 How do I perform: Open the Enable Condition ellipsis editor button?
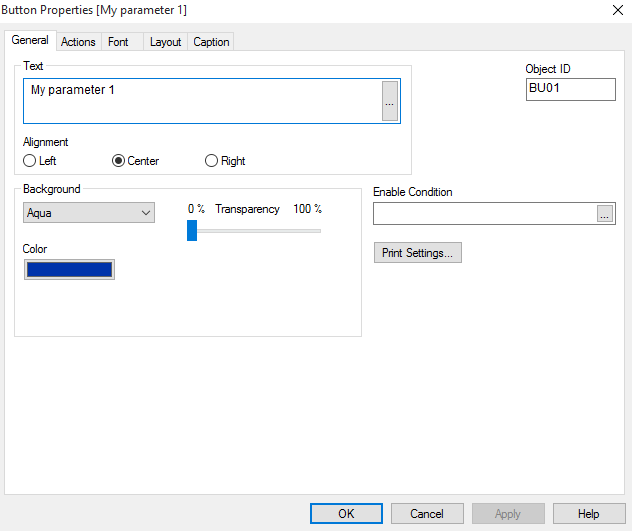pos(604,214)
